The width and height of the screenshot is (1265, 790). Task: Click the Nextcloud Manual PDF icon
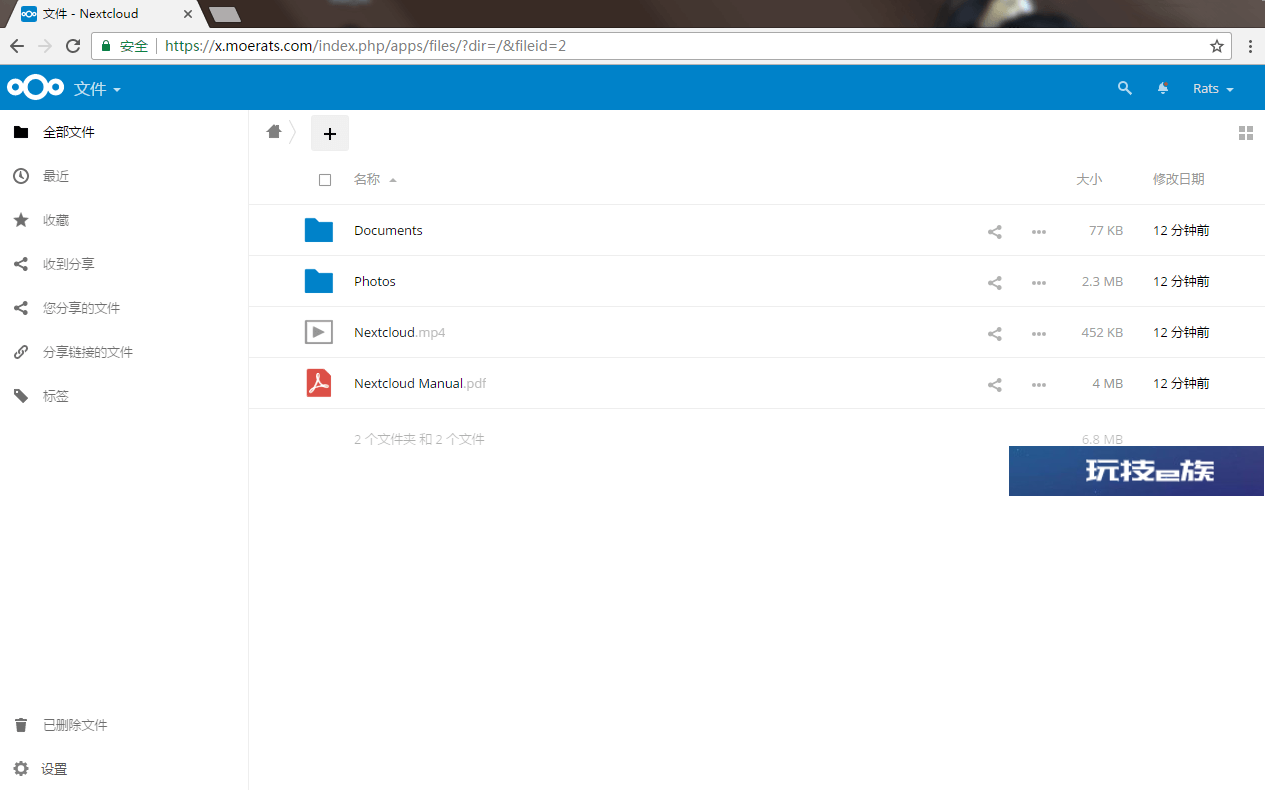coord(319,383)
